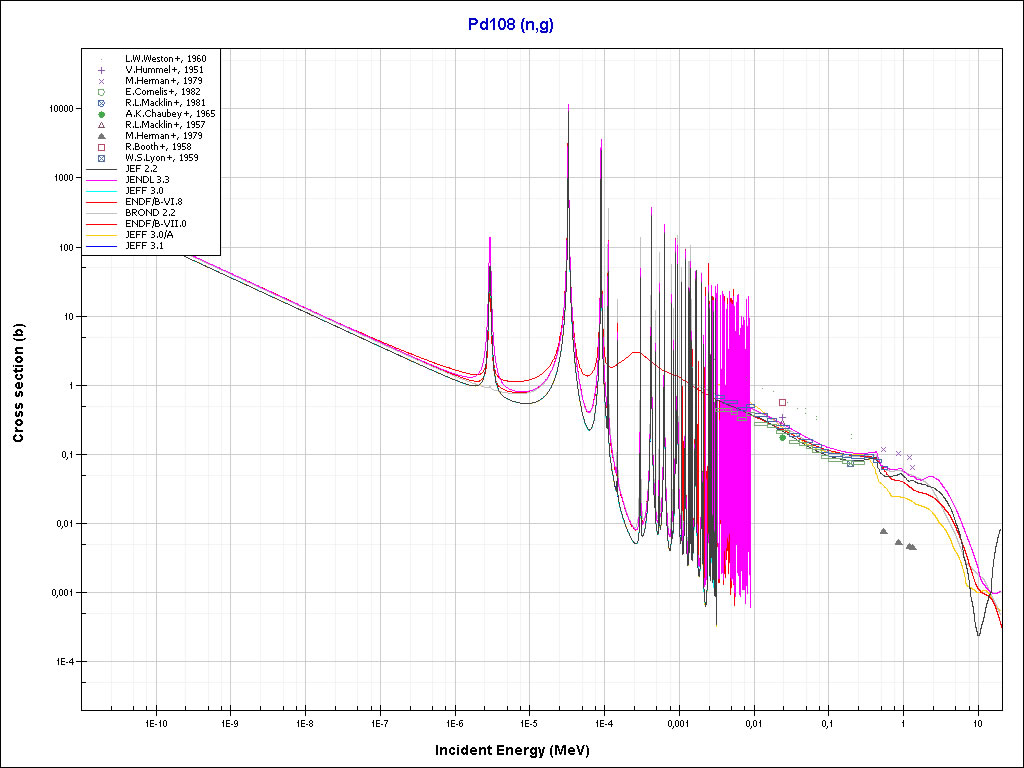Click the R.L.Macklin+, 1981 legend marker
Viewport: 1024px width, 768px height.
click(x=102, y=103)
